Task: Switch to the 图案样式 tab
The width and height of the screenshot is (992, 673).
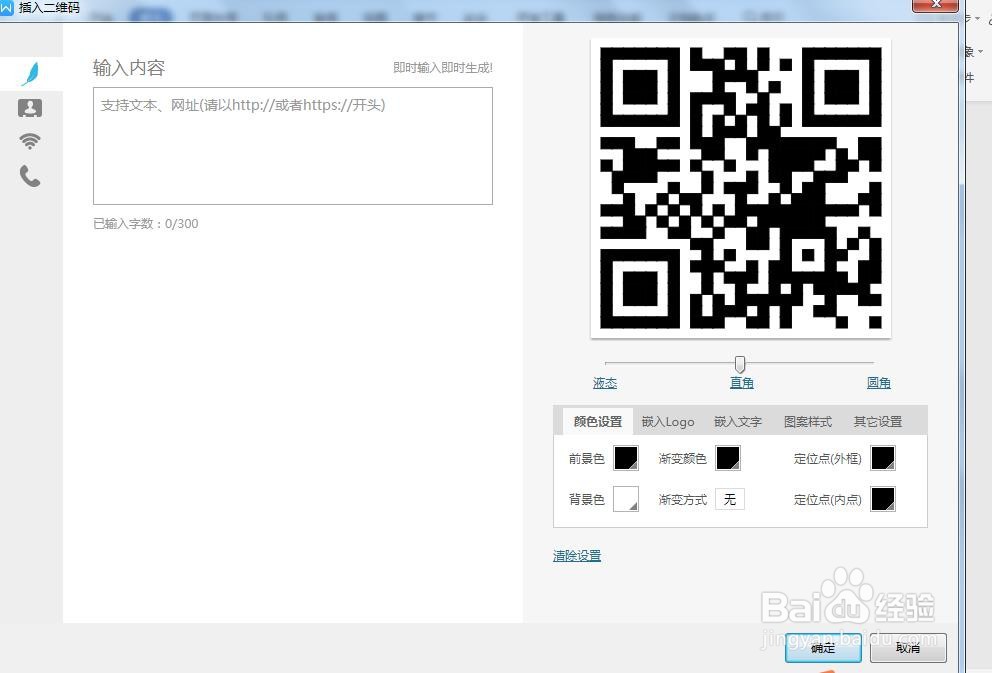Action: pos(808,422)
